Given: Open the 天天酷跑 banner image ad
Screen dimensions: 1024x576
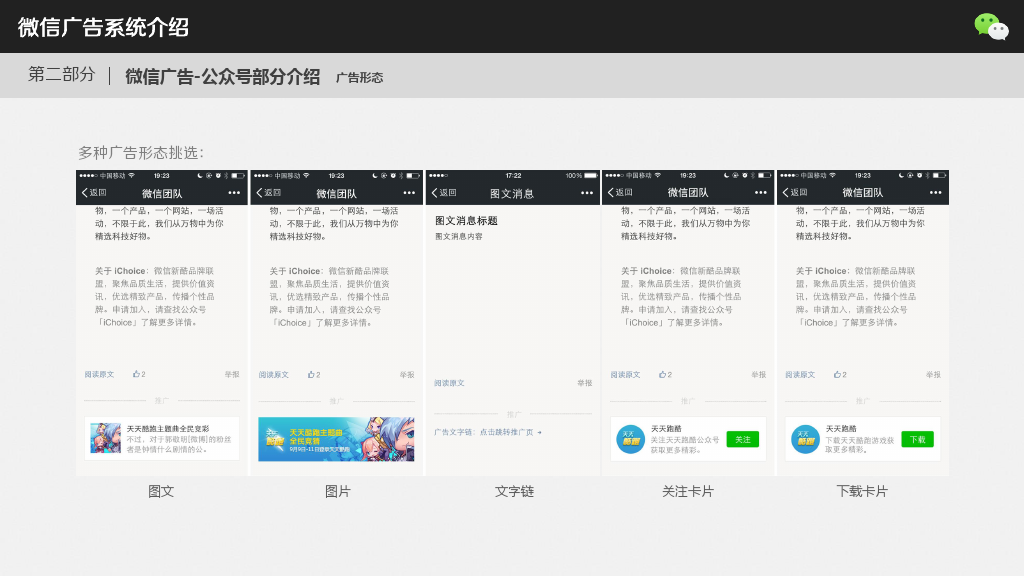Looking at the screenshot, I should (x=336, y=439).
